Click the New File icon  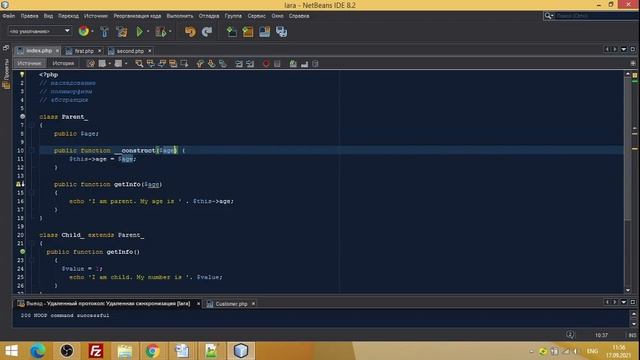(231, 31)
